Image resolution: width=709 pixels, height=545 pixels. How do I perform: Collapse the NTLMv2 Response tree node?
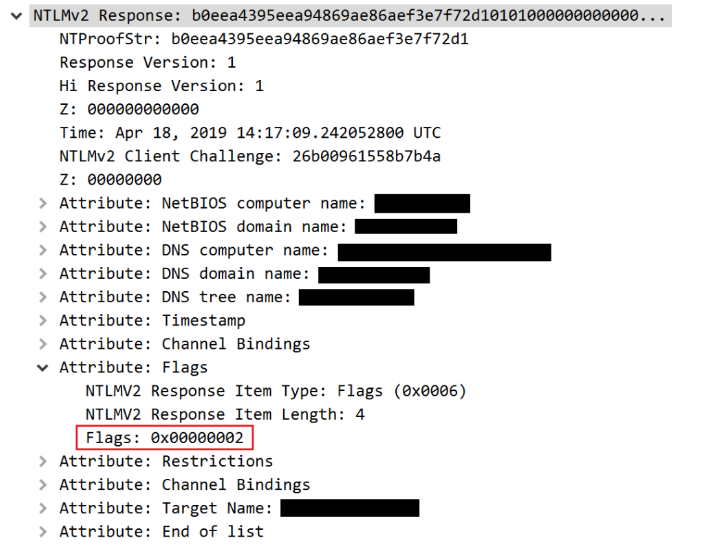pyautogui.click(x=17, y=17)
